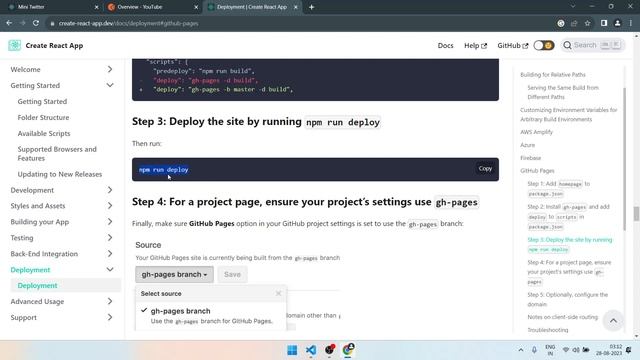Screen dimensions: 640x360
Task: Copy the npm run deploy command
Action: pyautogui.click(x=485, y=169)
